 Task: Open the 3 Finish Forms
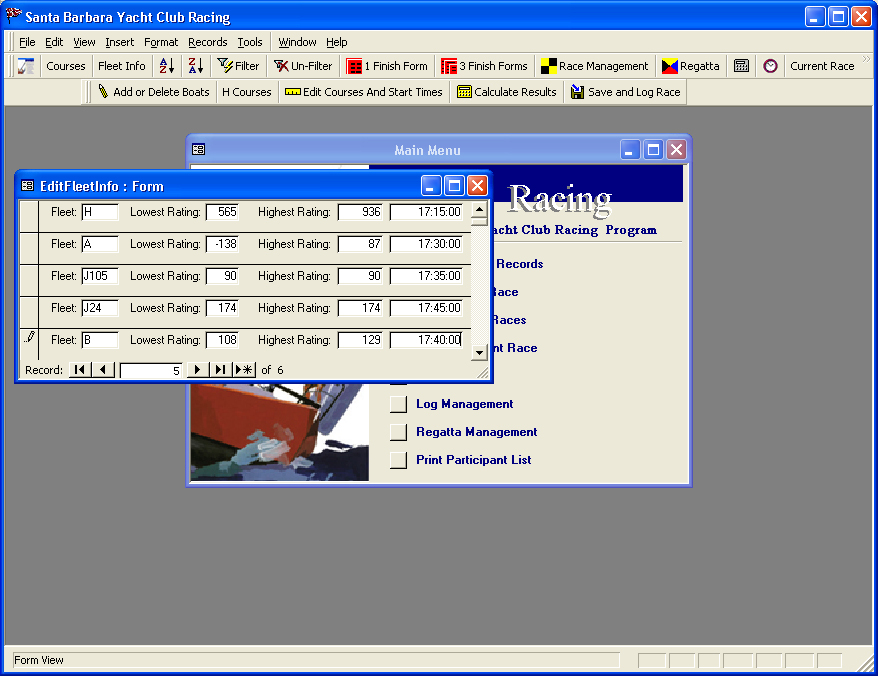[x=484, y=66]
